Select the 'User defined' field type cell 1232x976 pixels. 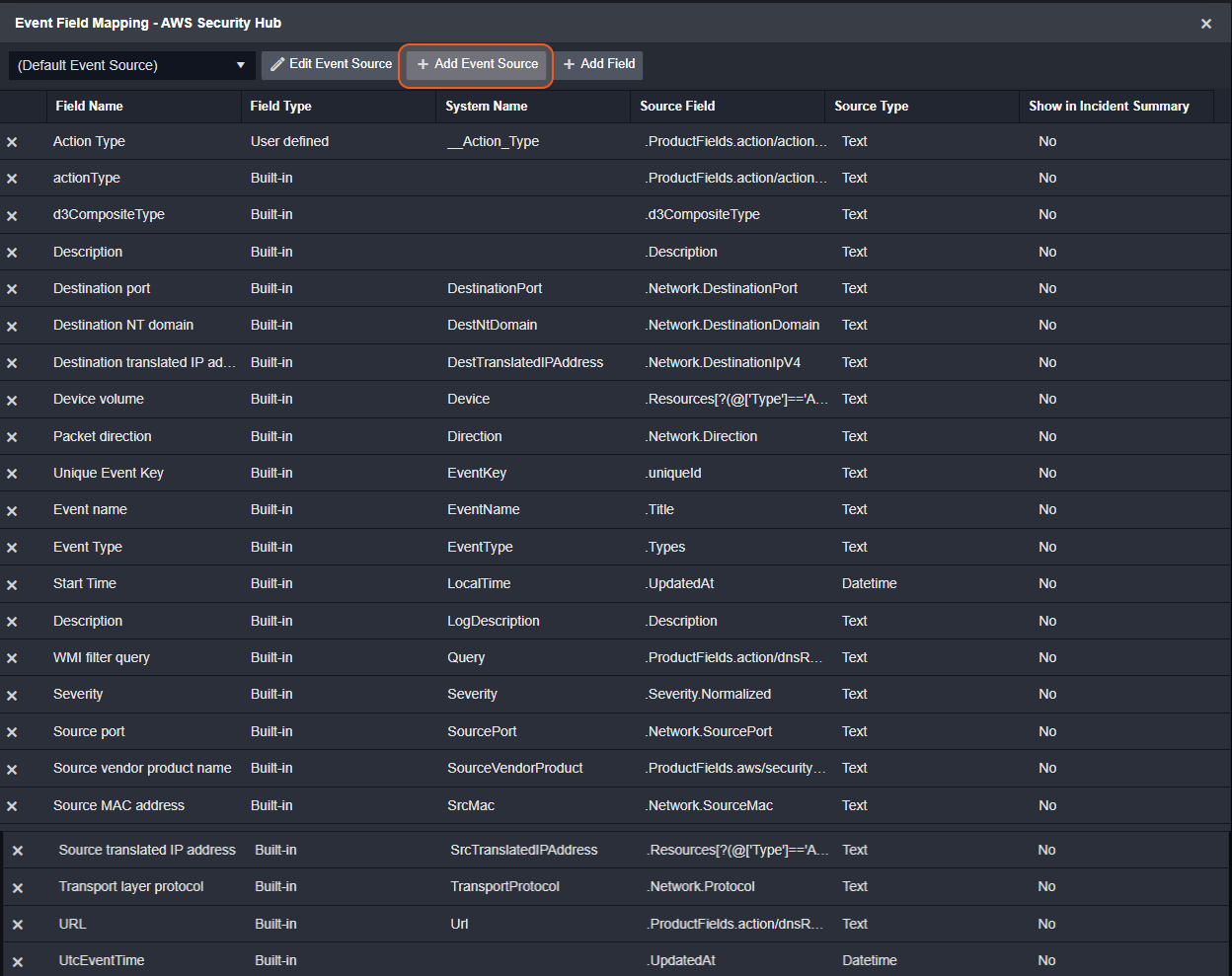(x=289, y=141)
